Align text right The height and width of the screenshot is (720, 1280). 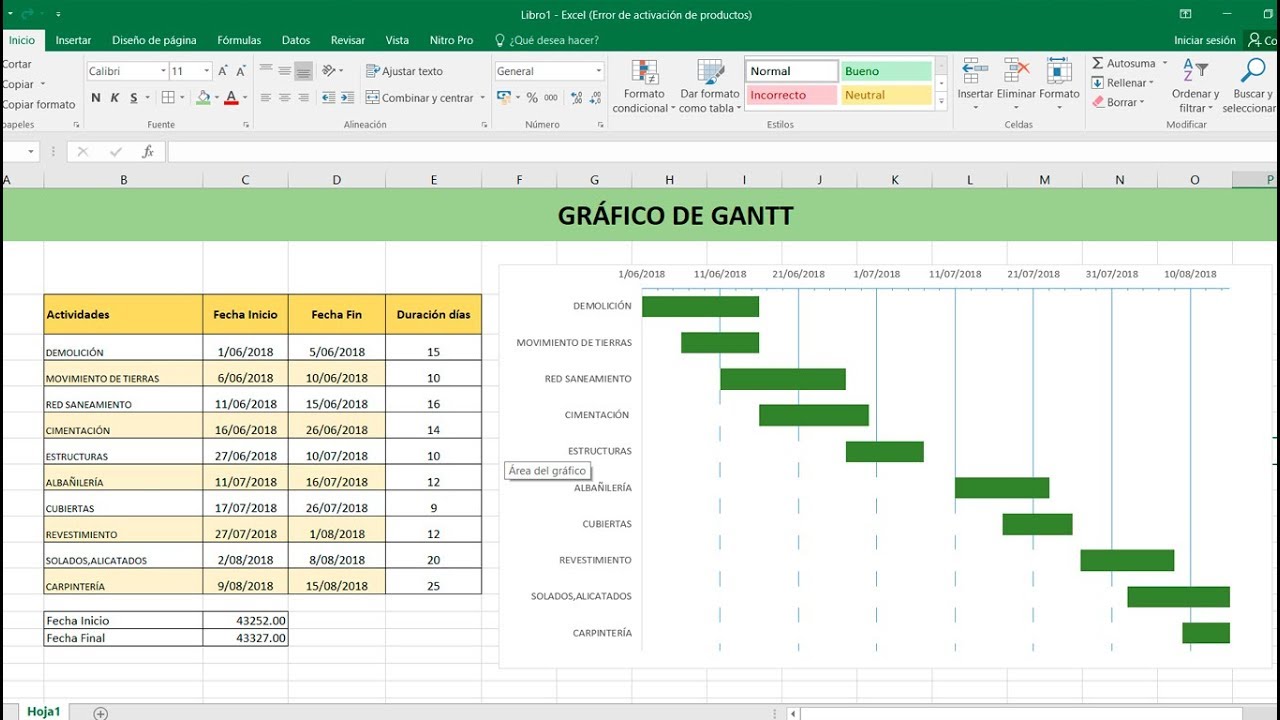[304, 98]
